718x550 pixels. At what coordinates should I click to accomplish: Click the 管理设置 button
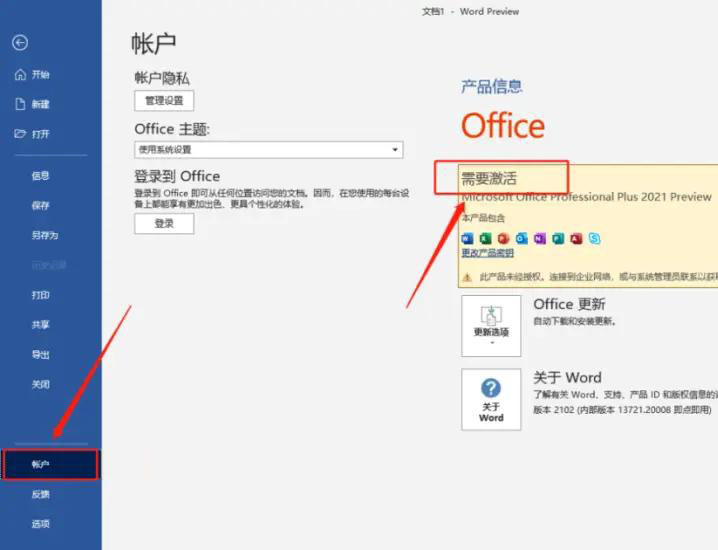[x=164, y=101]
